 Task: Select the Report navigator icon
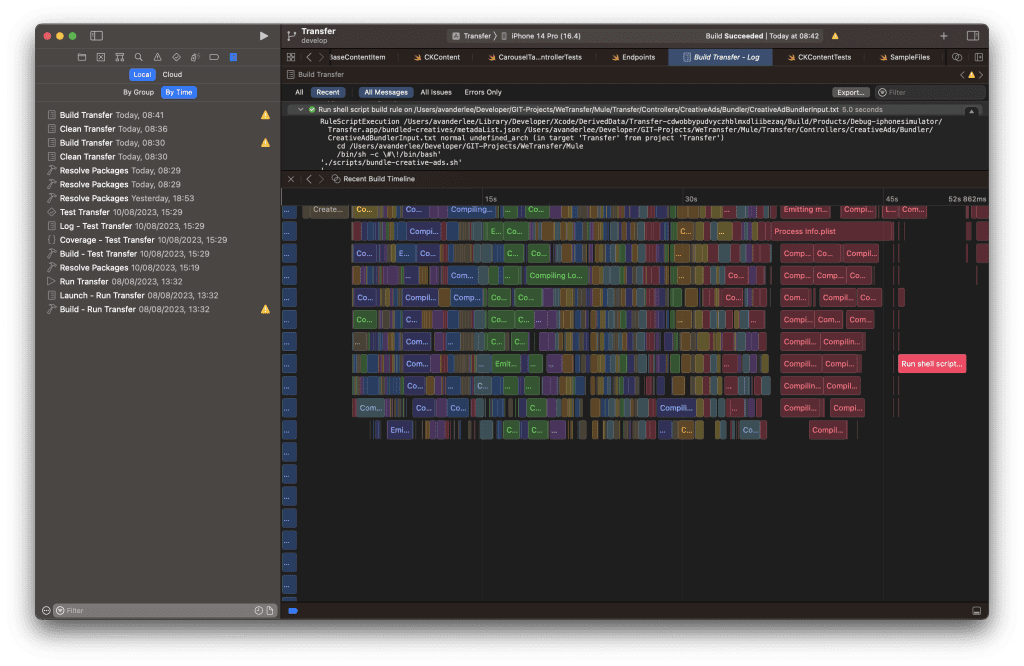(232, 57)
